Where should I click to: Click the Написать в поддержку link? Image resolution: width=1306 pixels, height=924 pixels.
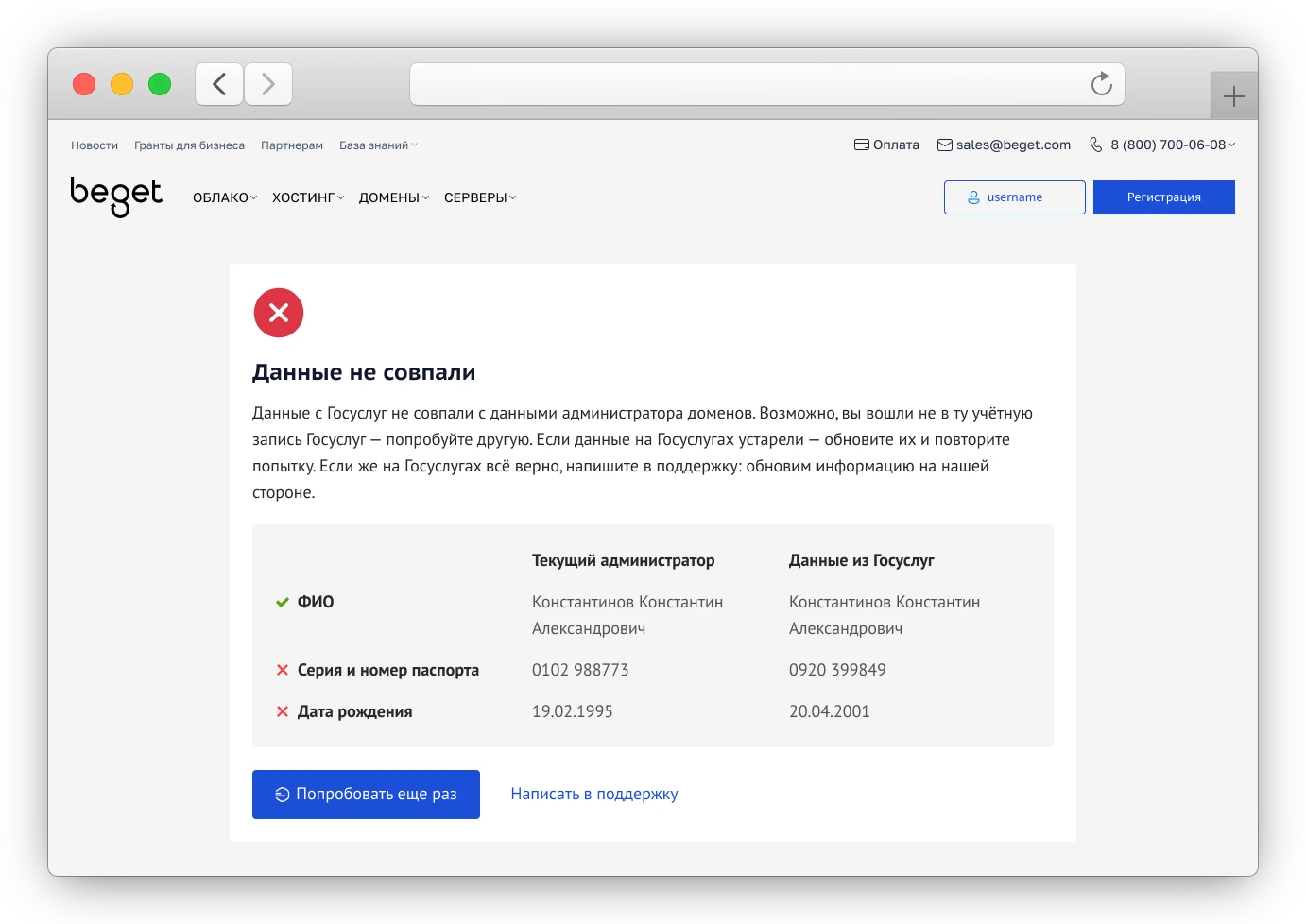594,795
